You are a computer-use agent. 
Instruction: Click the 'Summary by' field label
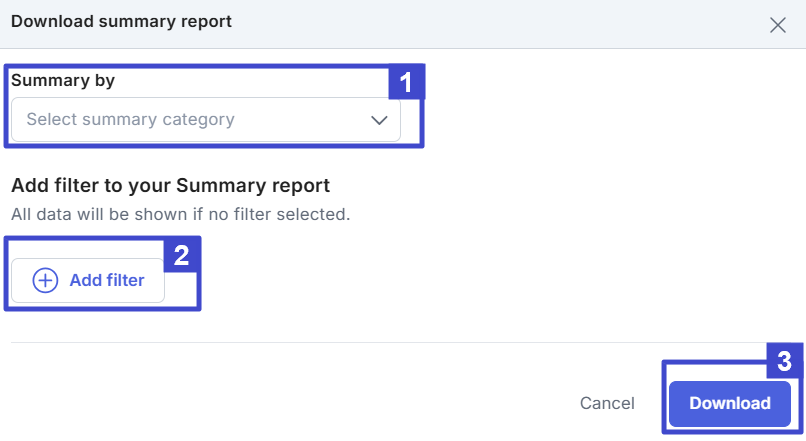coord(63,81)
